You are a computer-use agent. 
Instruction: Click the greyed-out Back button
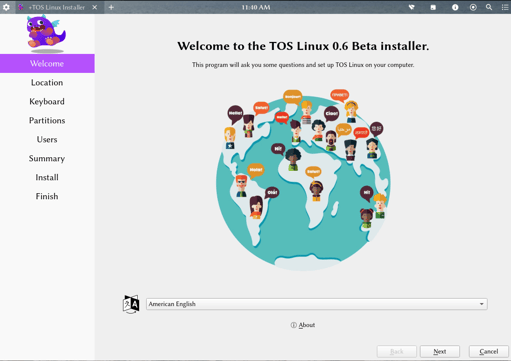397,351
